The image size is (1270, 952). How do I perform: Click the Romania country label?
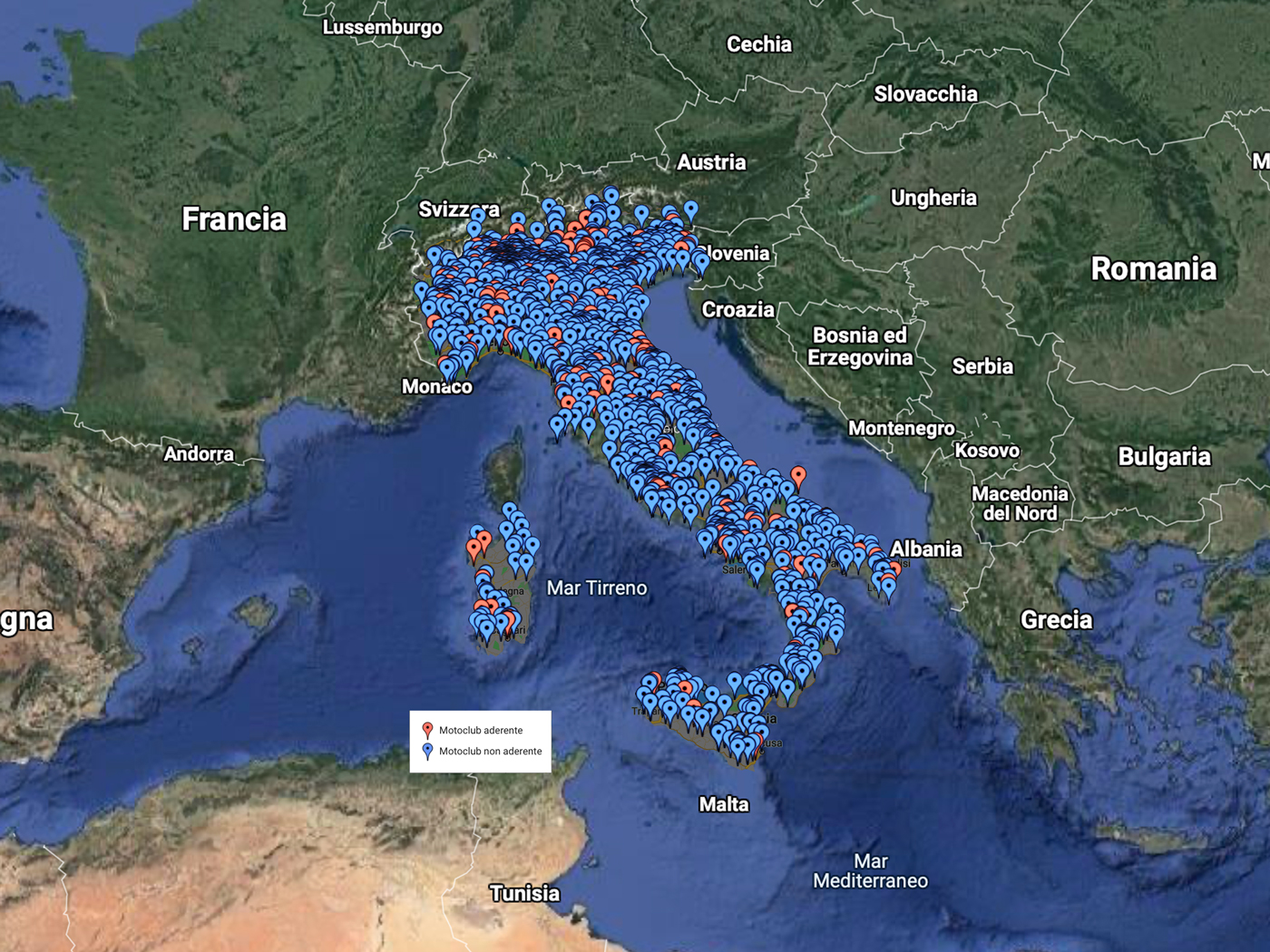pyautogui.click(x=1153, y=269)
